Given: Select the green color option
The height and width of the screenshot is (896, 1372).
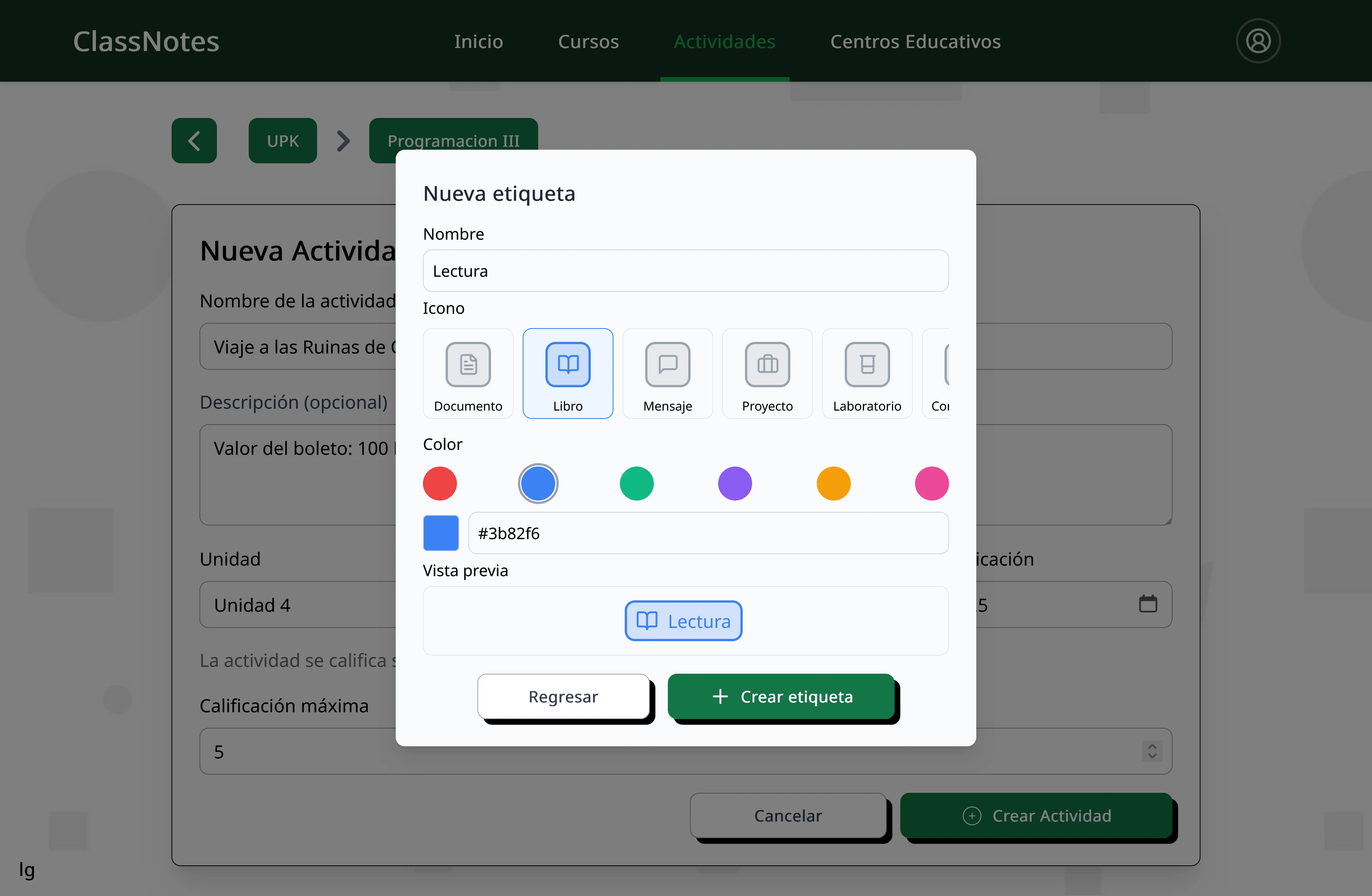Looking at the screenshot, I should [636, 483].
